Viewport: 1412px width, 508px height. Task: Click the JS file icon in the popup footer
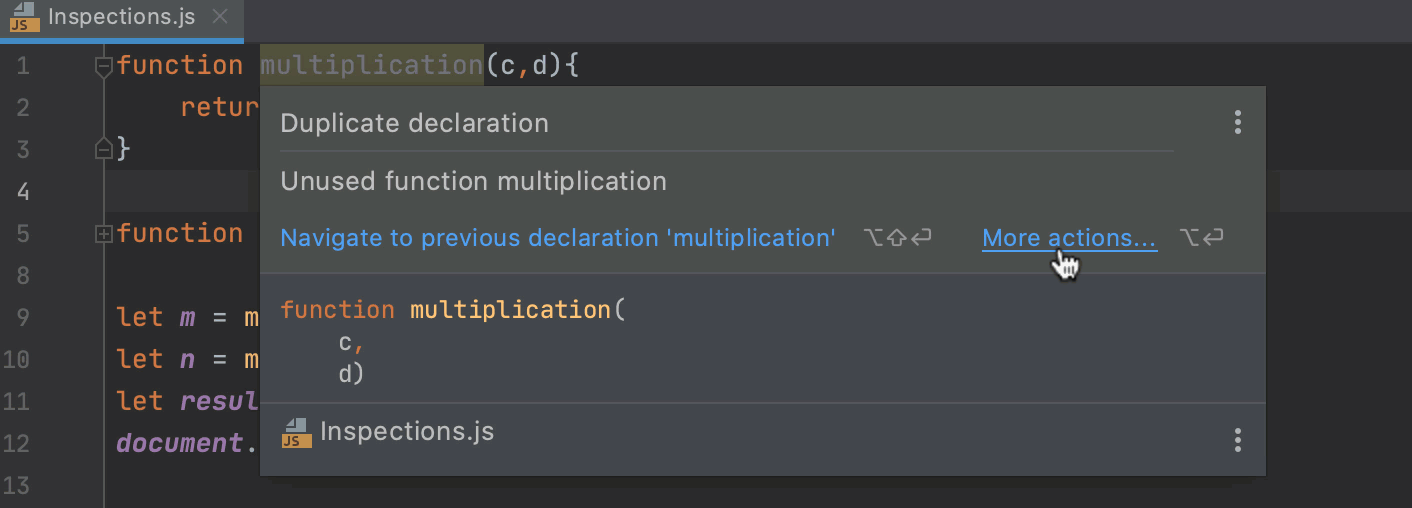tap(296, 433)
